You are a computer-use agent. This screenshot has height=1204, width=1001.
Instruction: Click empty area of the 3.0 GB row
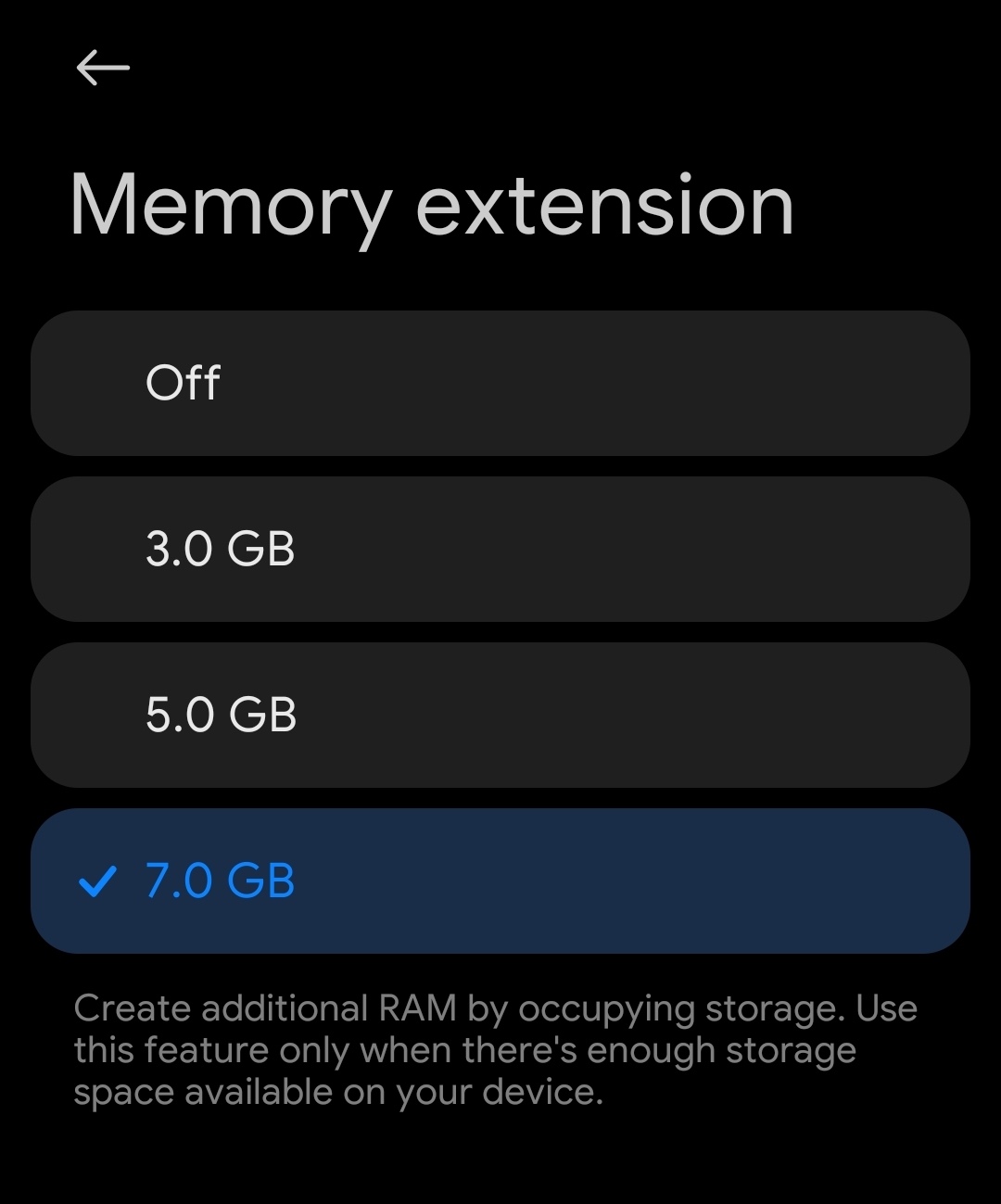tap(649, 549)
